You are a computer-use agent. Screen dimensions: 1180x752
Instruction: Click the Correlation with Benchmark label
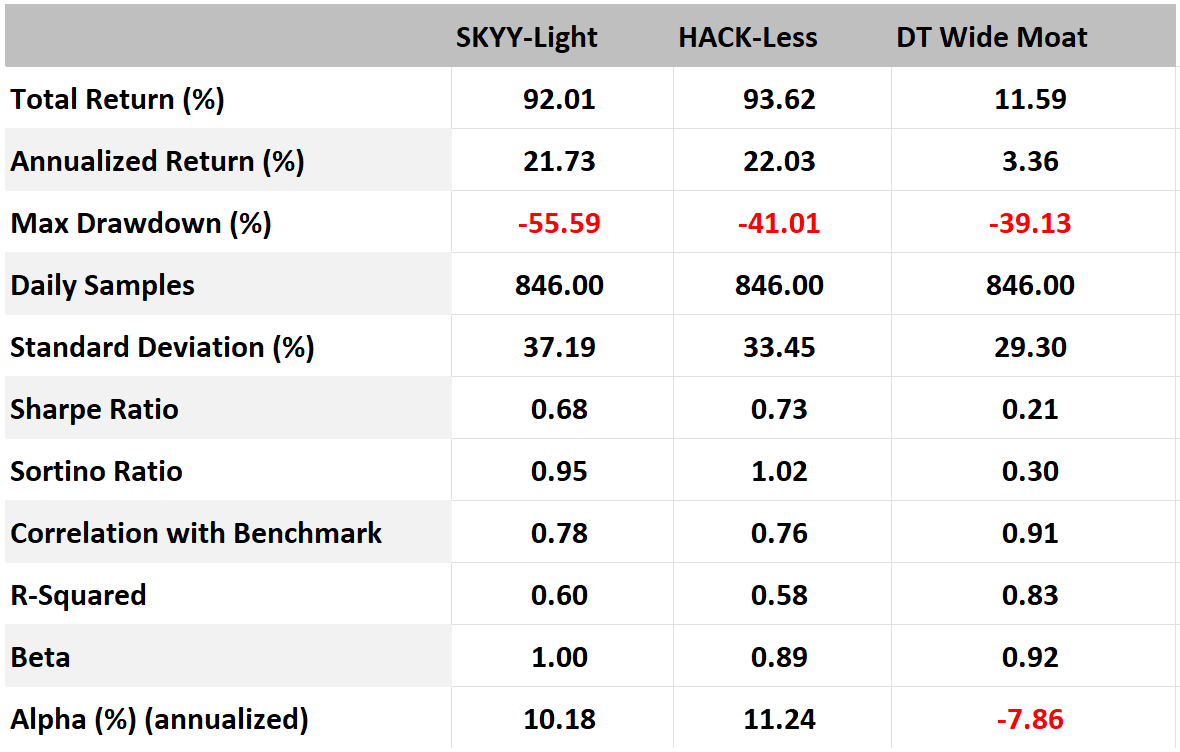(196, 534)
